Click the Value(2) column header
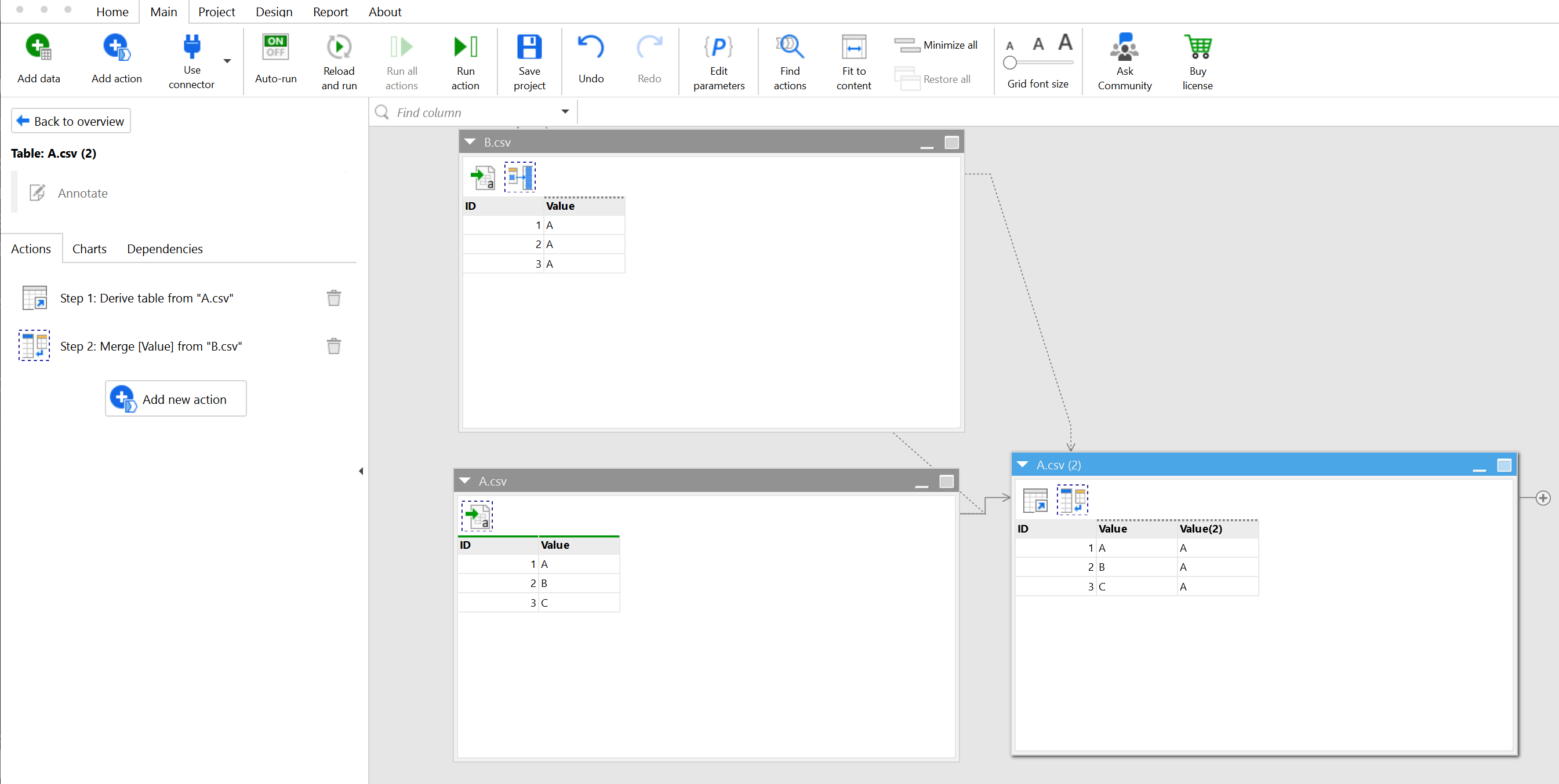 [1218, 528]
